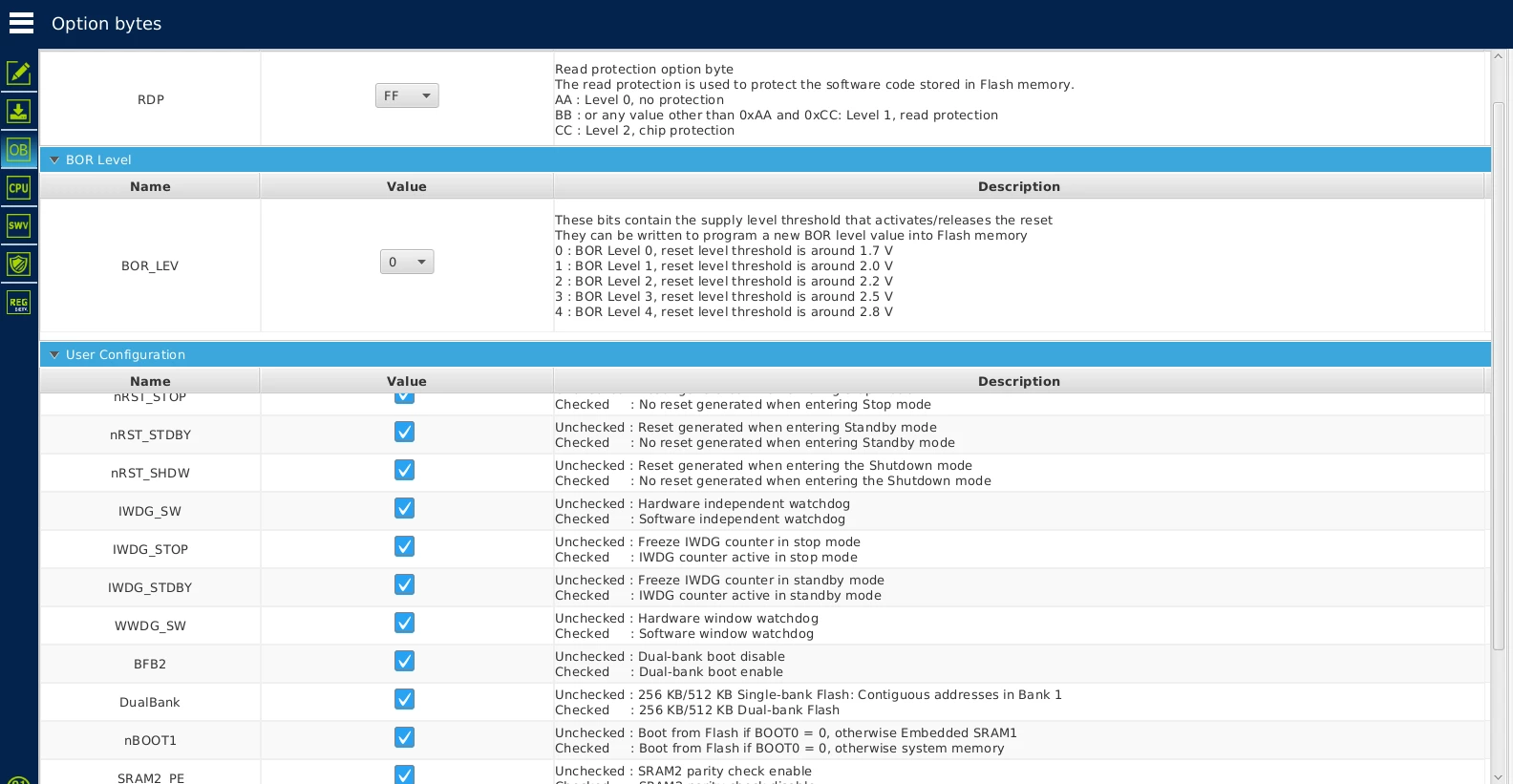
Task: Open the shield security icon
Action: [18, 265]
